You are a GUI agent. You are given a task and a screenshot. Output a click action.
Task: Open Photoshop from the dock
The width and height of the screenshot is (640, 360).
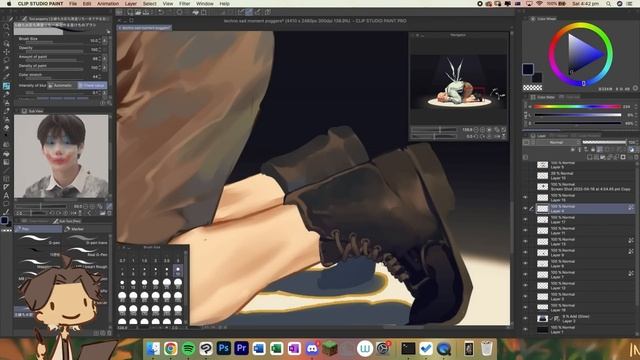(x=224, y=349)
